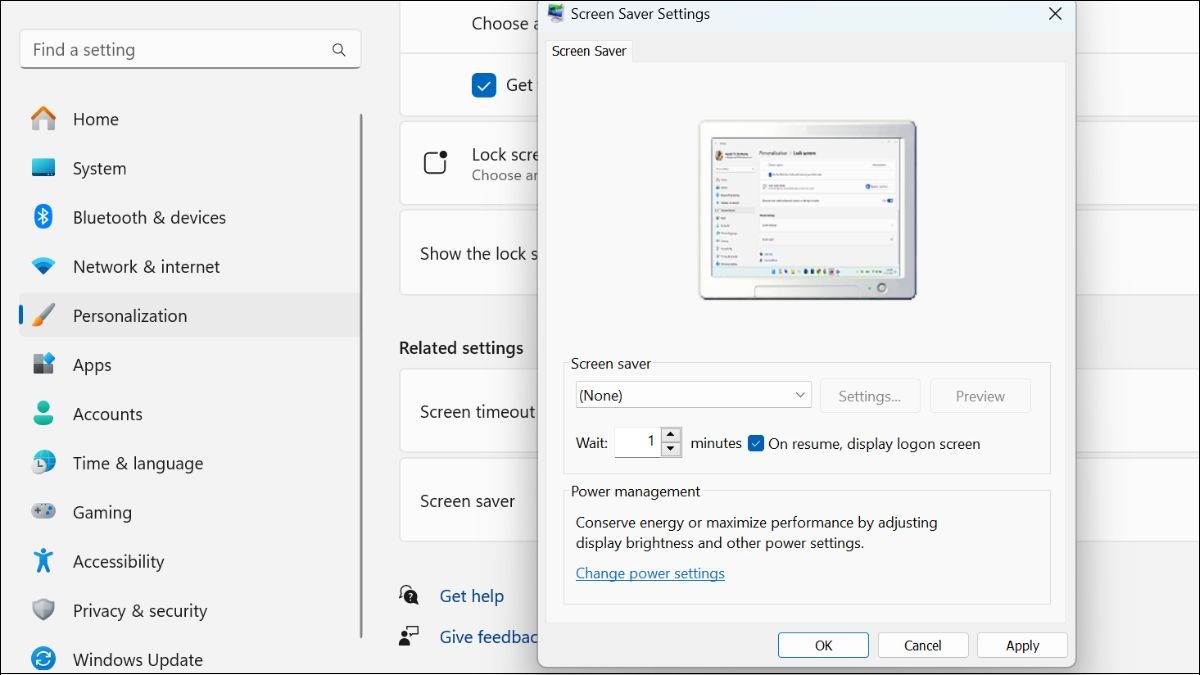Click the disabled Preview button
This screenshot has height=675, width=1200.
click(x=980, y=396)
